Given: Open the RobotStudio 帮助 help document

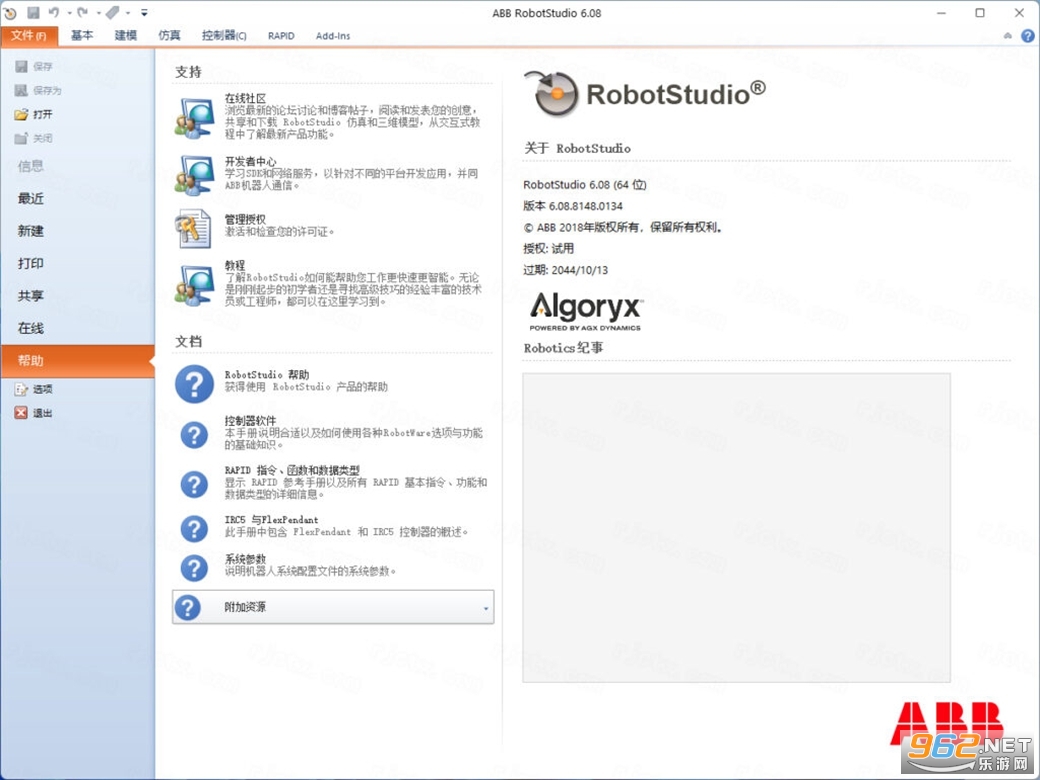Looking at the screenshot, I should point(267,375).
